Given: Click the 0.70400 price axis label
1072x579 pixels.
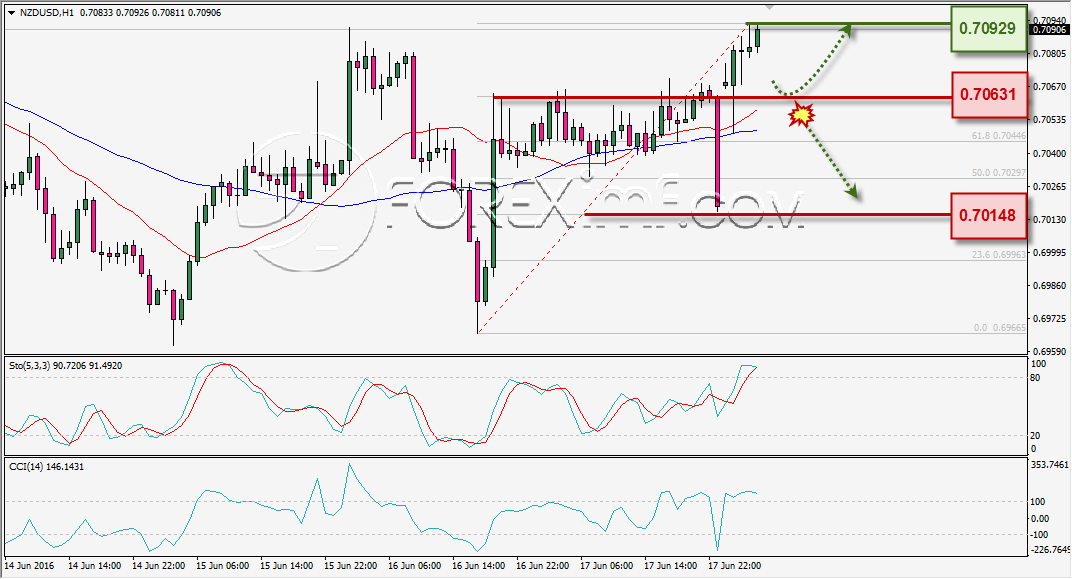Looking at the screenshot, I should 1049,153.
